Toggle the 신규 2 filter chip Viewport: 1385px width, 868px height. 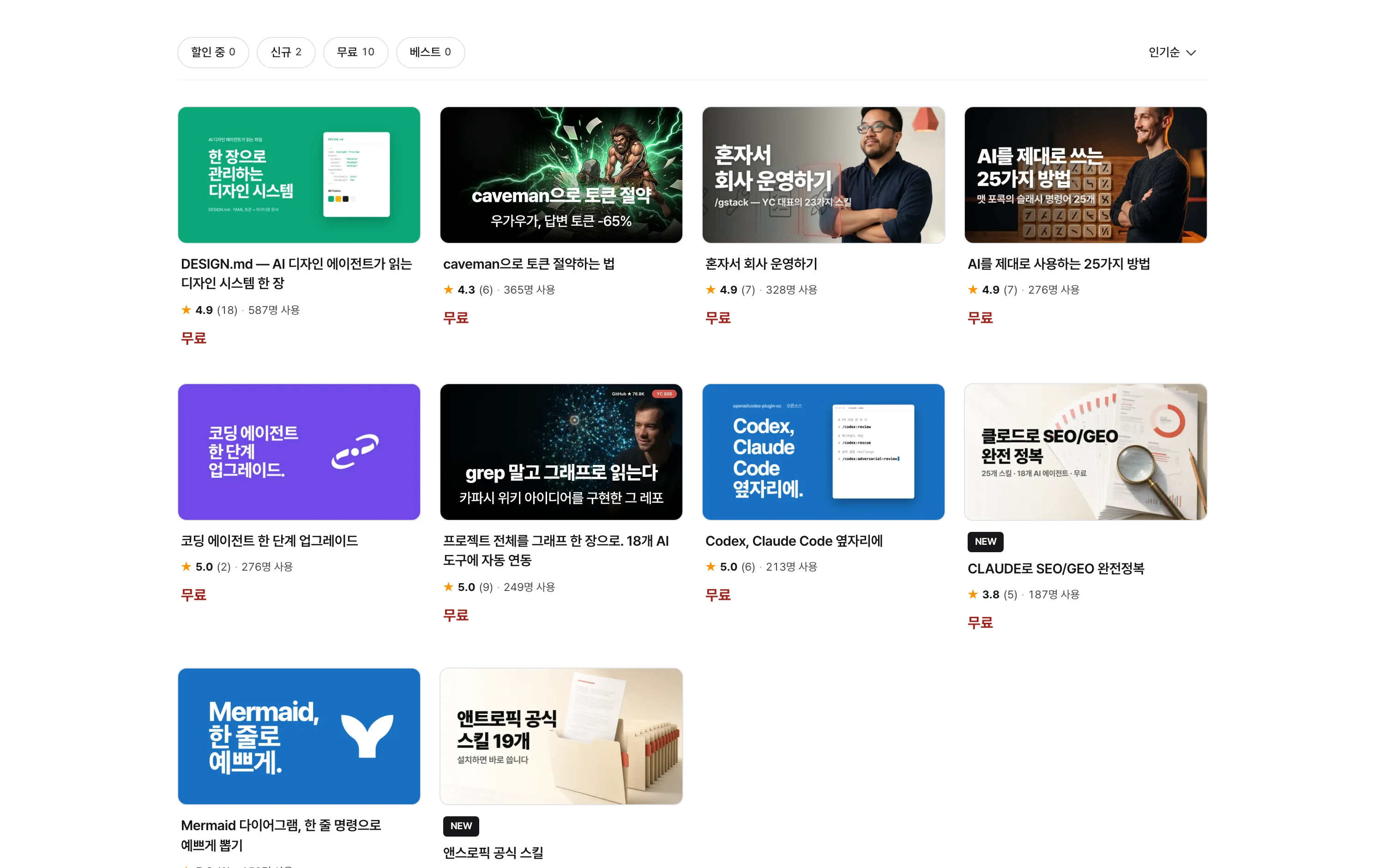(x=286, y=52)
